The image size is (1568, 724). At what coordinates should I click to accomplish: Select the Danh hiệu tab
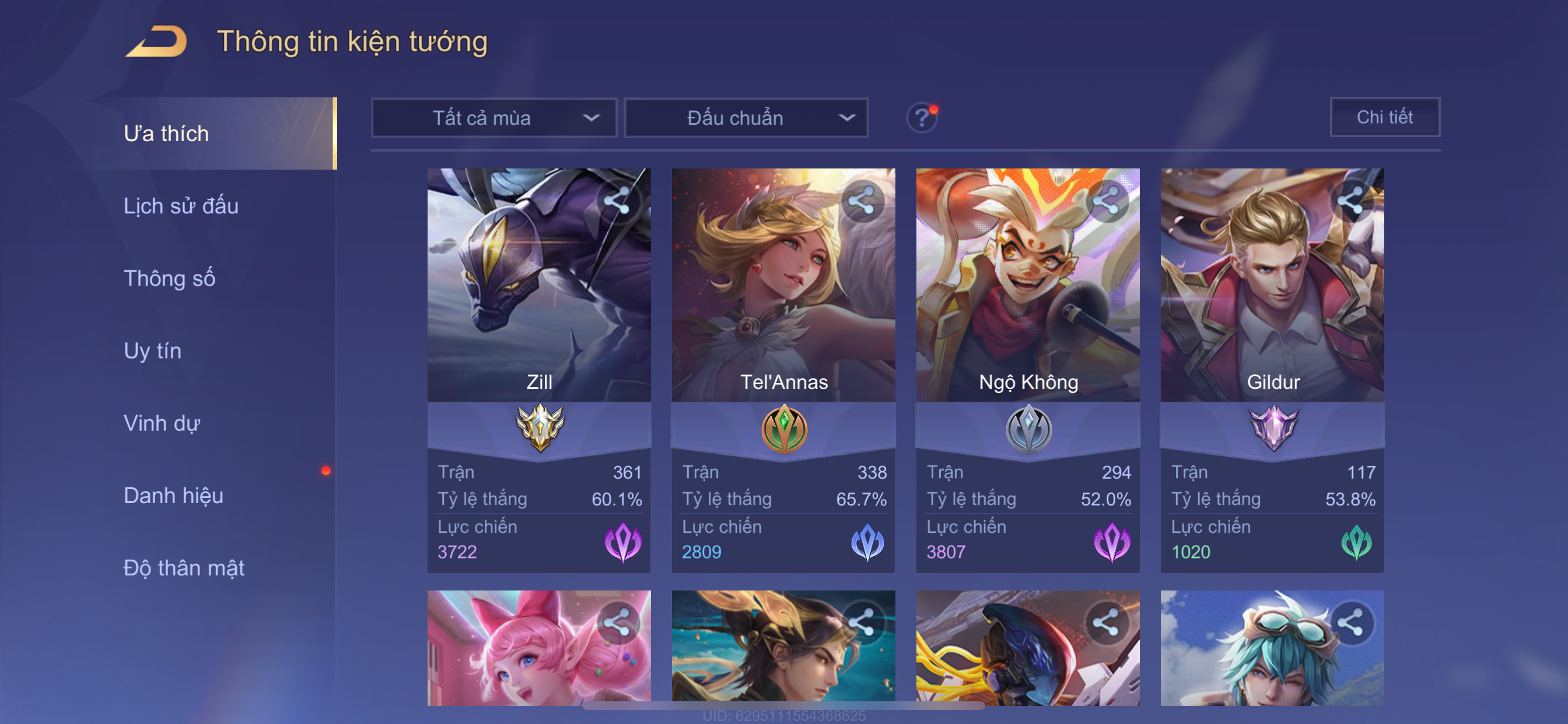(x=173, y=495)
